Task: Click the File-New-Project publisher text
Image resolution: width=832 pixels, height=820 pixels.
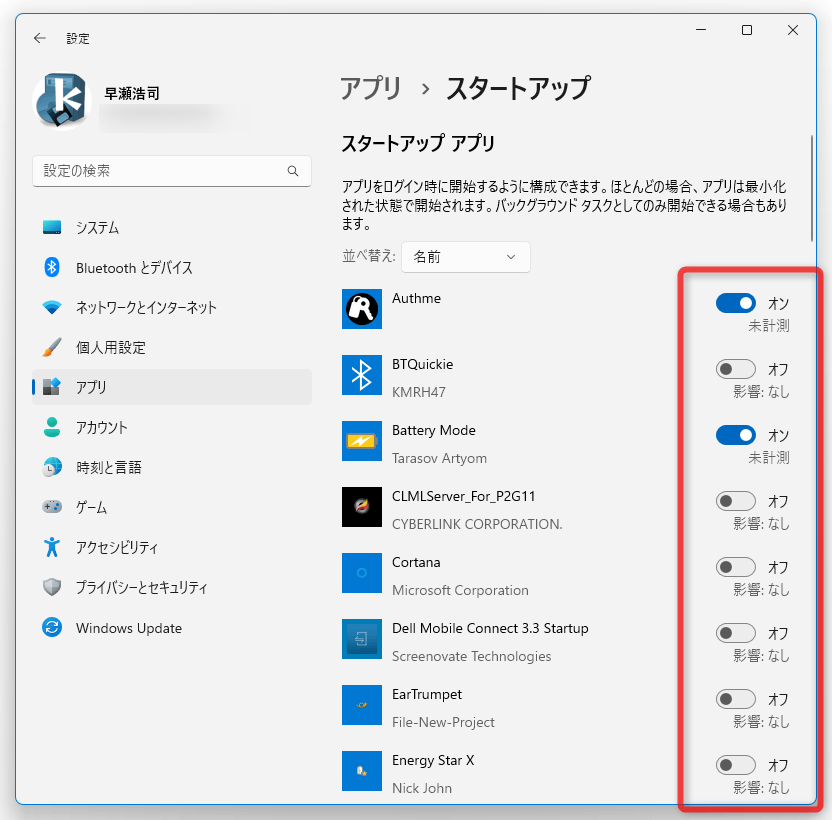Action: point(443,722)
